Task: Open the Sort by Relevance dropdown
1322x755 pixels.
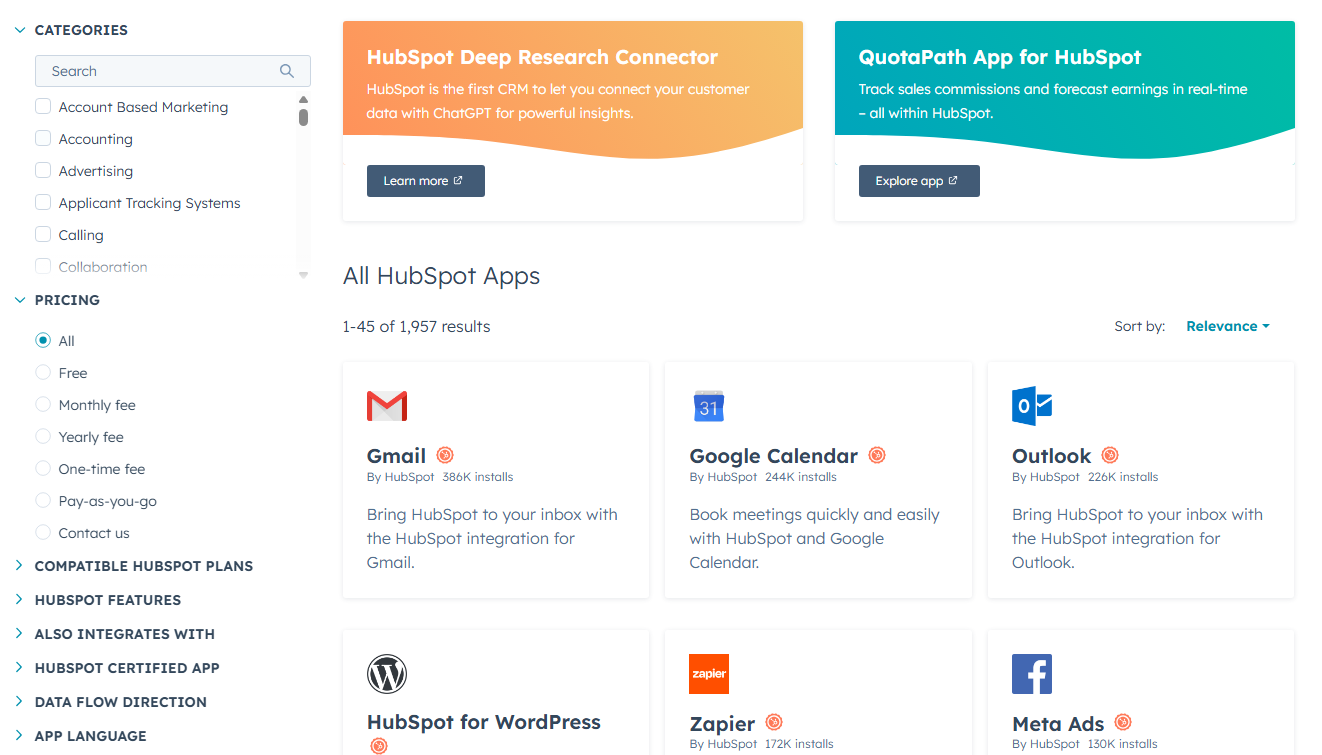Action: (1227, 326)
